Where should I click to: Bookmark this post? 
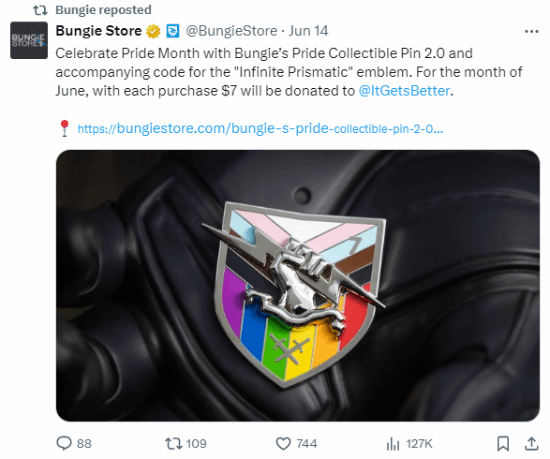pyautogui.click(x=503, y=444)
